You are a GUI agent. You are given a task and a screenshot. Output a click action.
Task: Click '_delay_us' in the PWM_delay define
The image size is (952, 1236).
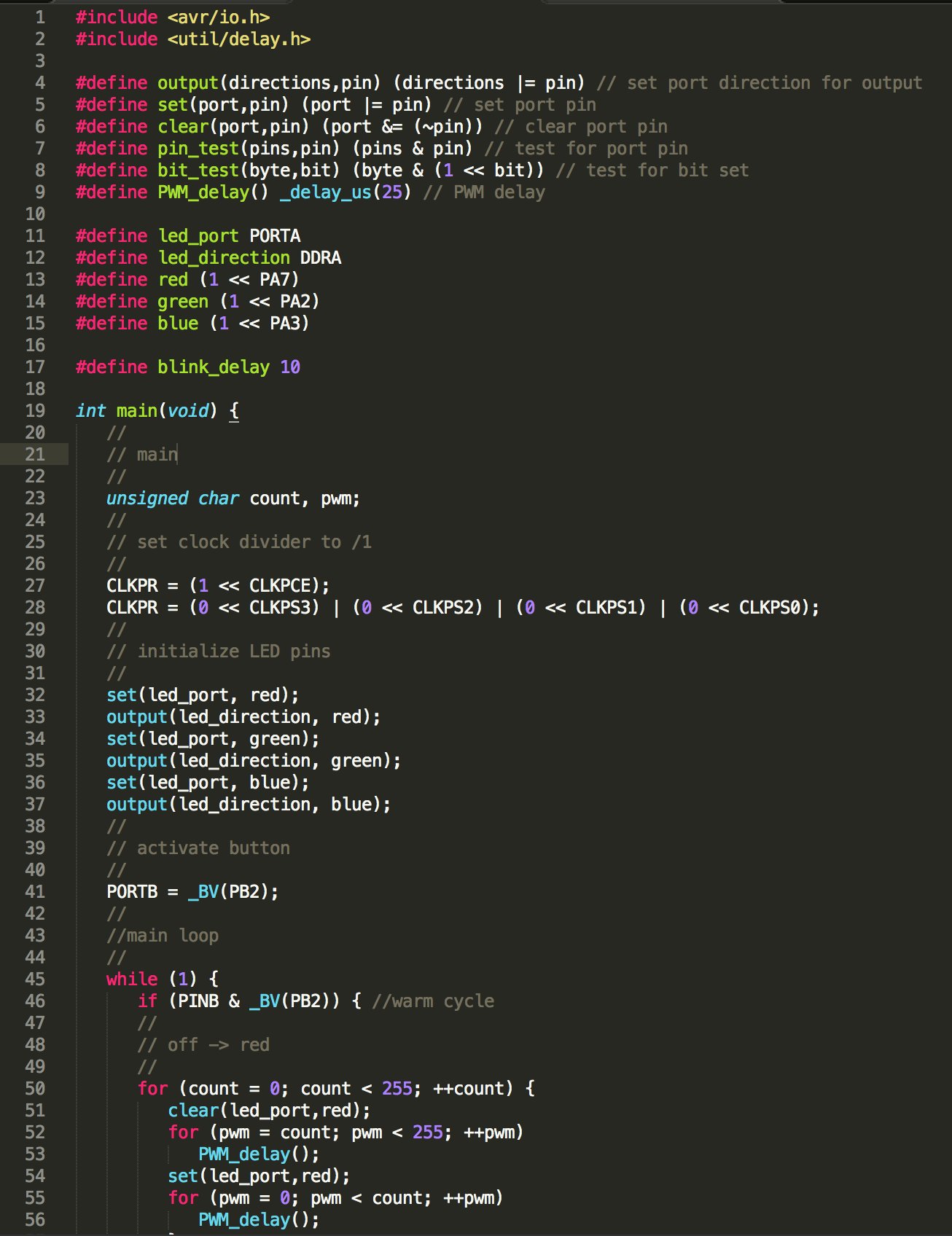coord(326,192)
